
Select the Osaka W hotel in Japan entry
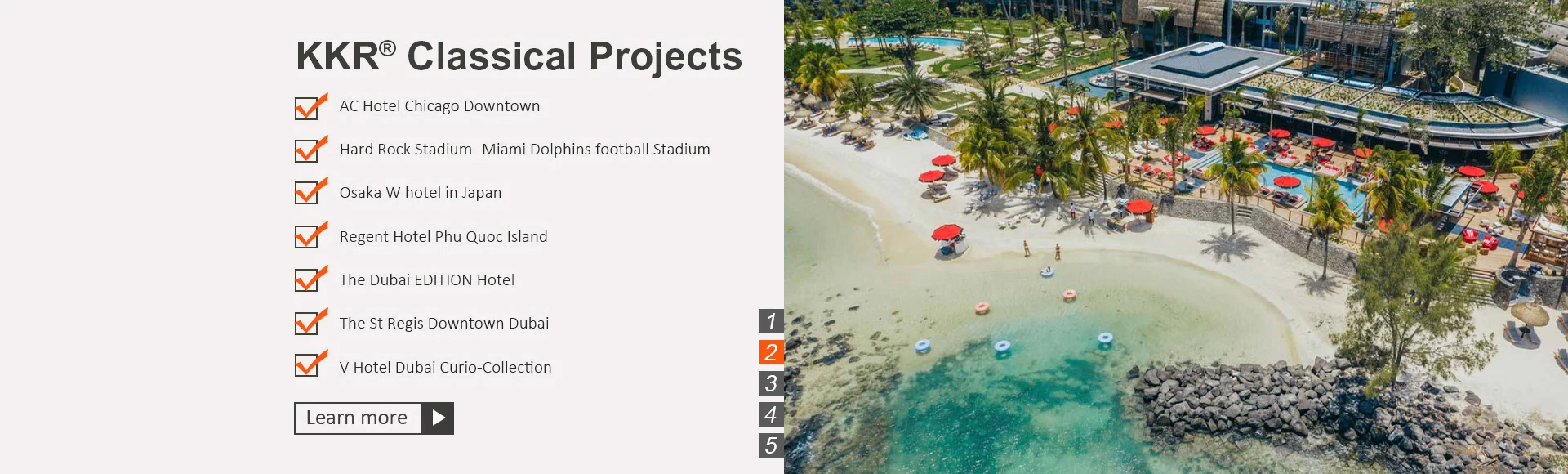(420, 193)
